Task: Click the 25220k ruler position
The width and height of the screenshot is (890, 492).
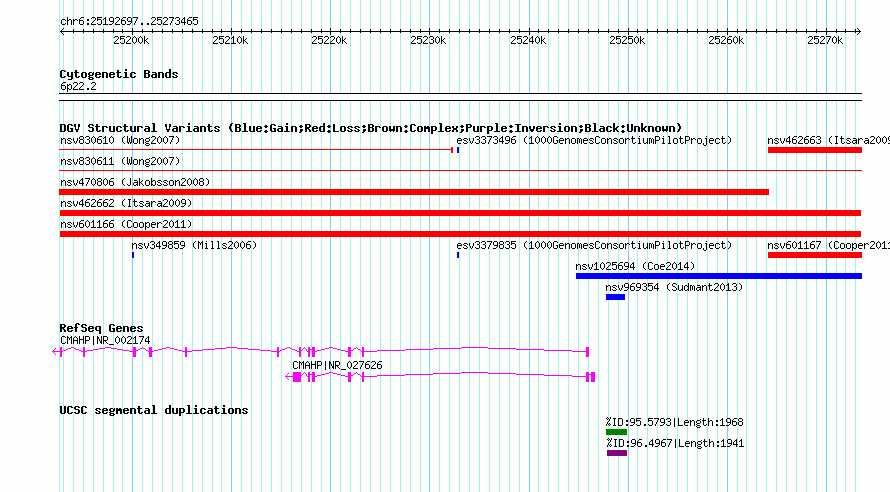Action: 329,40
